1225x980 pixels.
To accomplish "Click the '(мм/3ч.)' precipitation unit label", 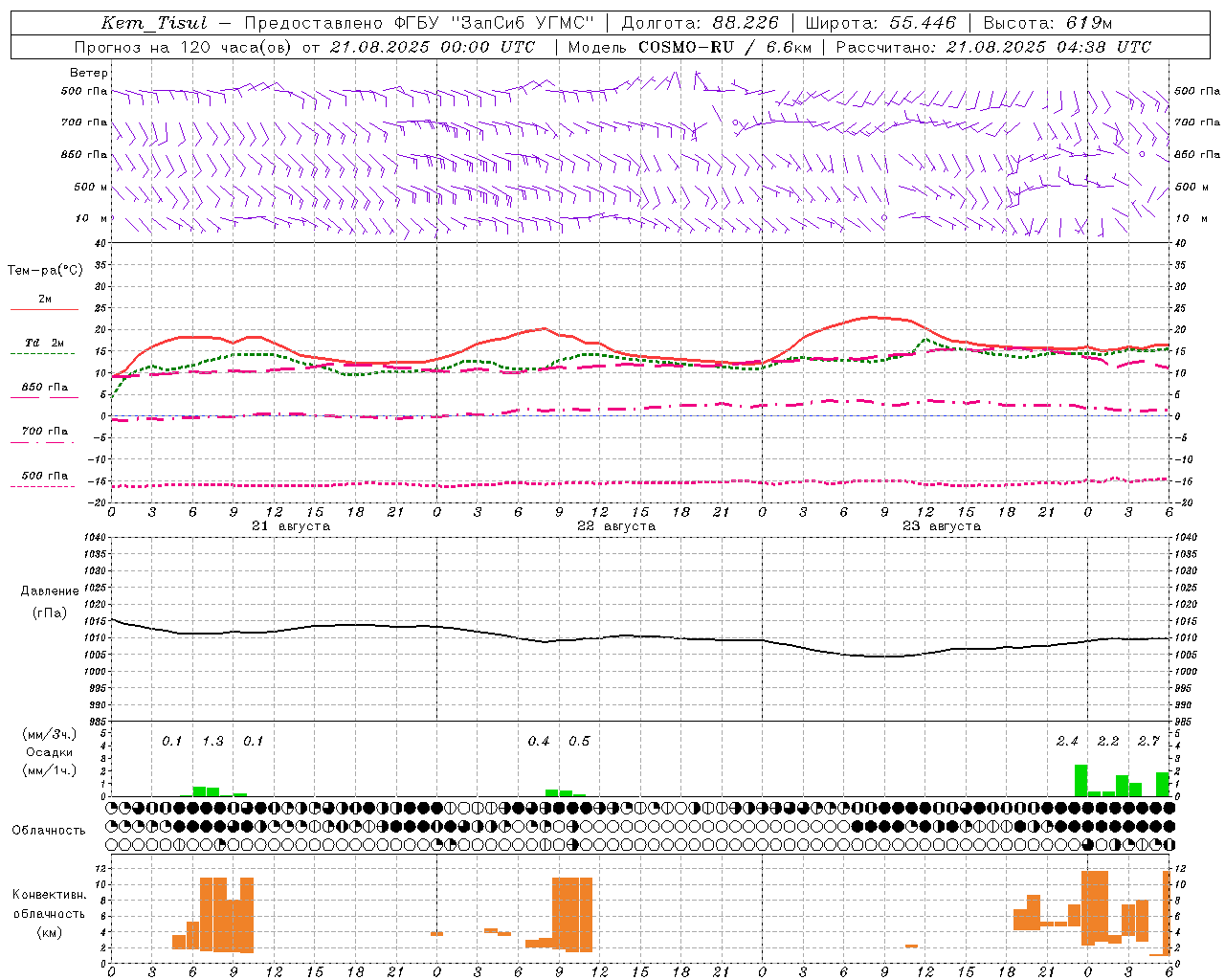I will tap(50, 735).
